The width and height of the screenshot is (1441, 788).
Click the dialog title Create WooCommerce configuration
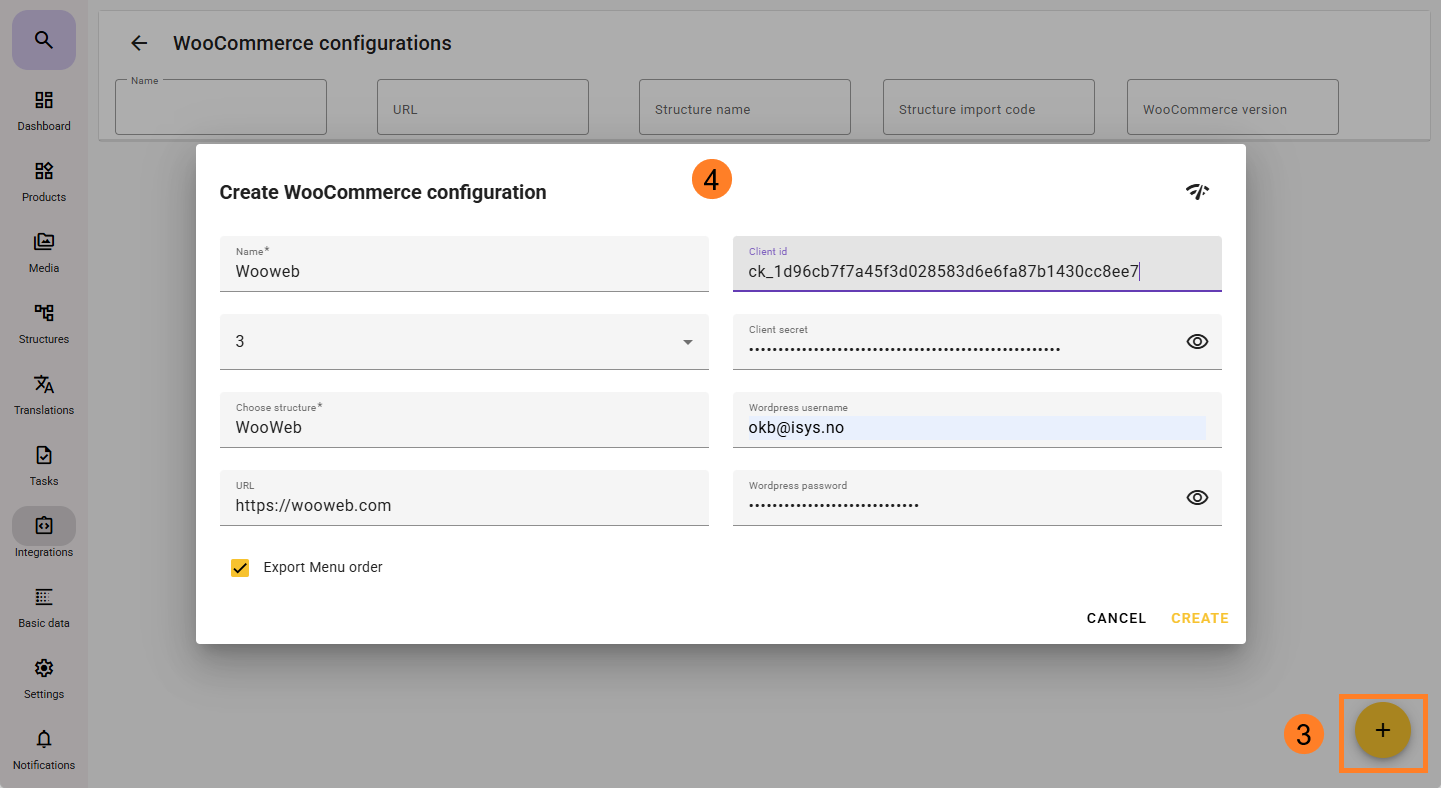(x=383, y=192)
